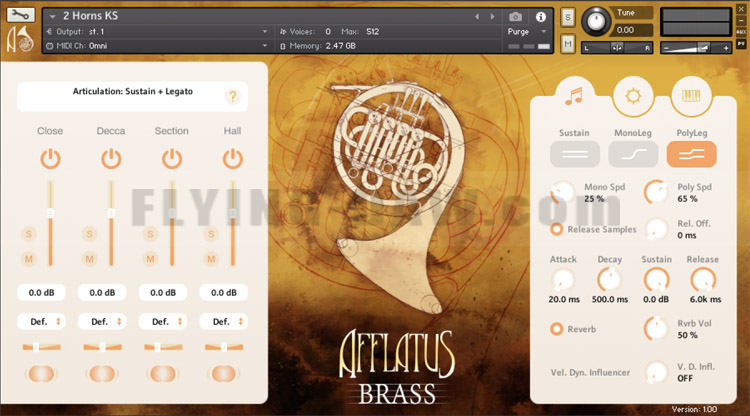Toggle the Decca mic power button
750x416 pixels.
click(x=111, y=159)
